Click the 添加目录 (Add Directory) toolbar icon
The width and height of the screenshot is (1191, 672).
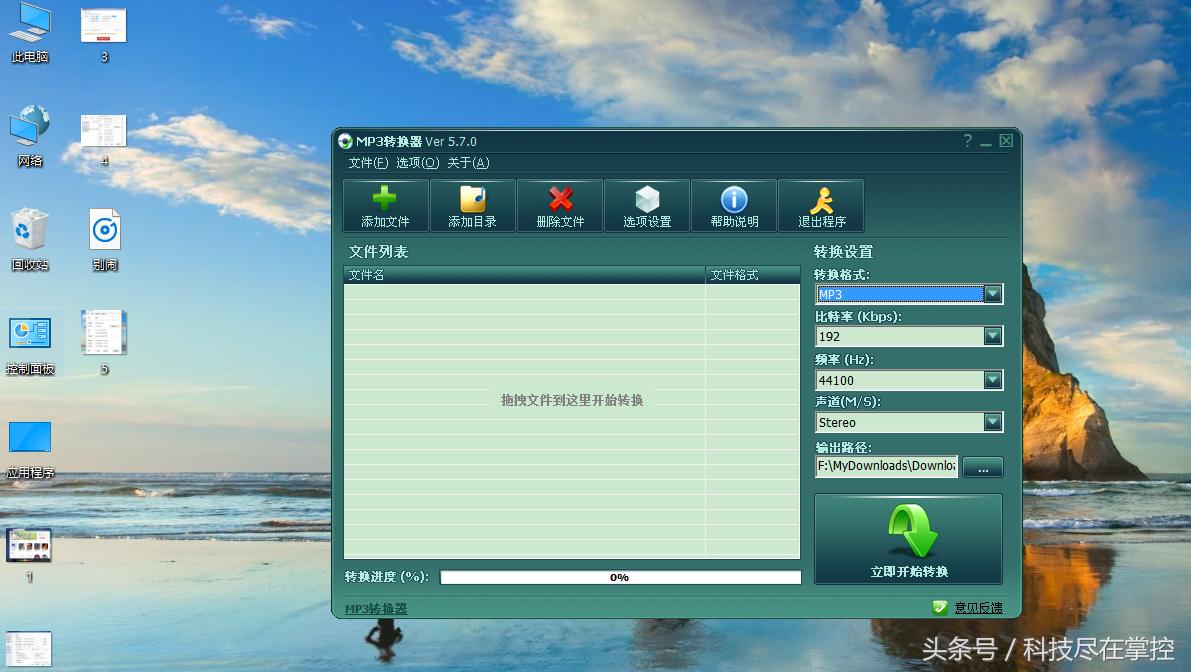click(472, 205)
